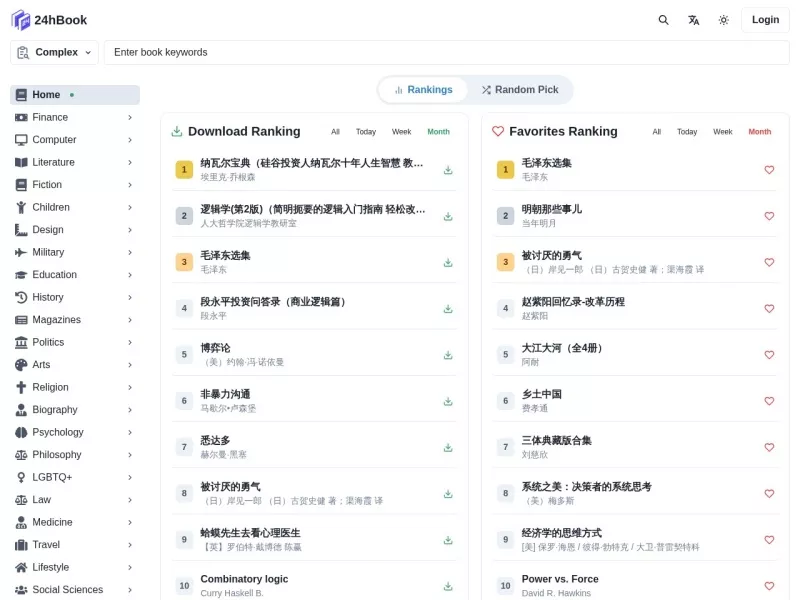Download the book 非暴力沟通

[x=448, y=401]
